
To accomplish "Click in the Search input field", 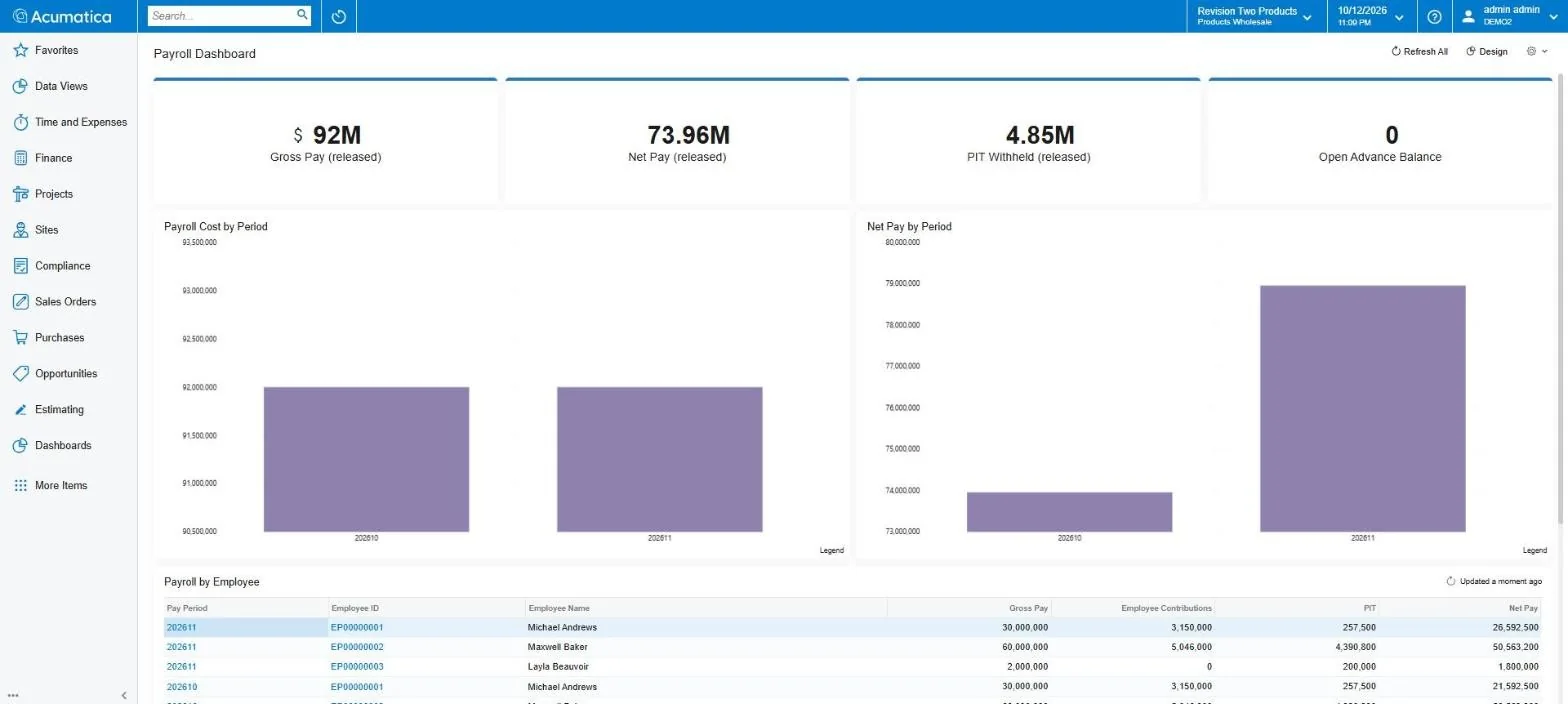I will tap(222, 16).
